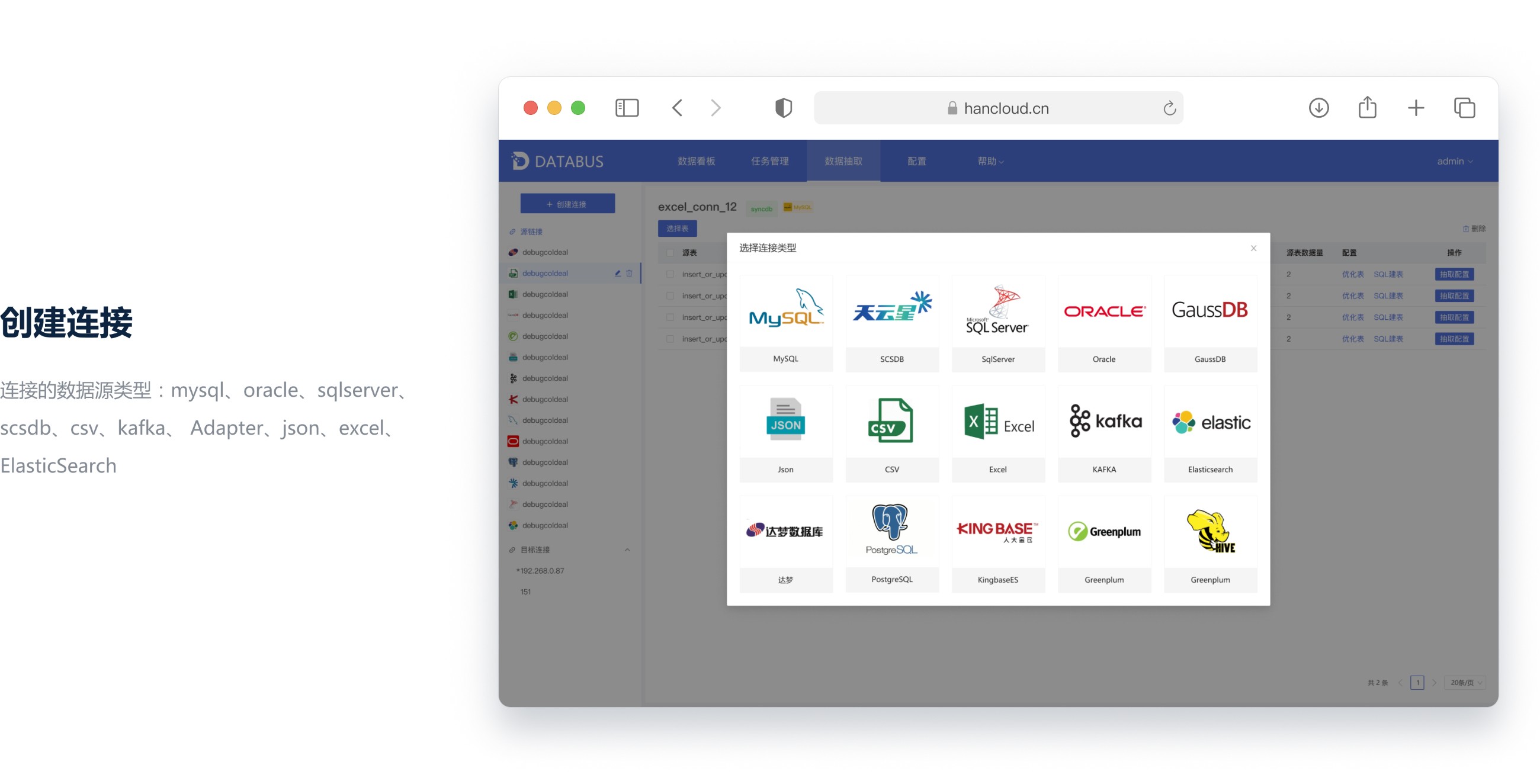Select the *192.268.0.87 target connection
1540x784 pixels.
tap(540, 571)
